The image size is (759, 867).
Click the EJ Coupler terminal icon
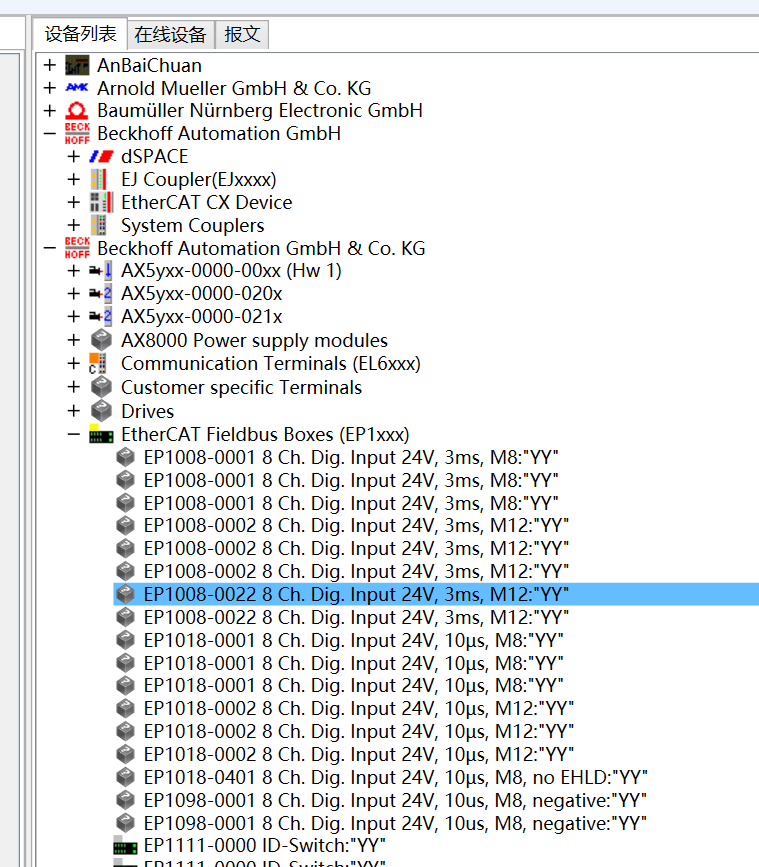[x=99, y=179]
